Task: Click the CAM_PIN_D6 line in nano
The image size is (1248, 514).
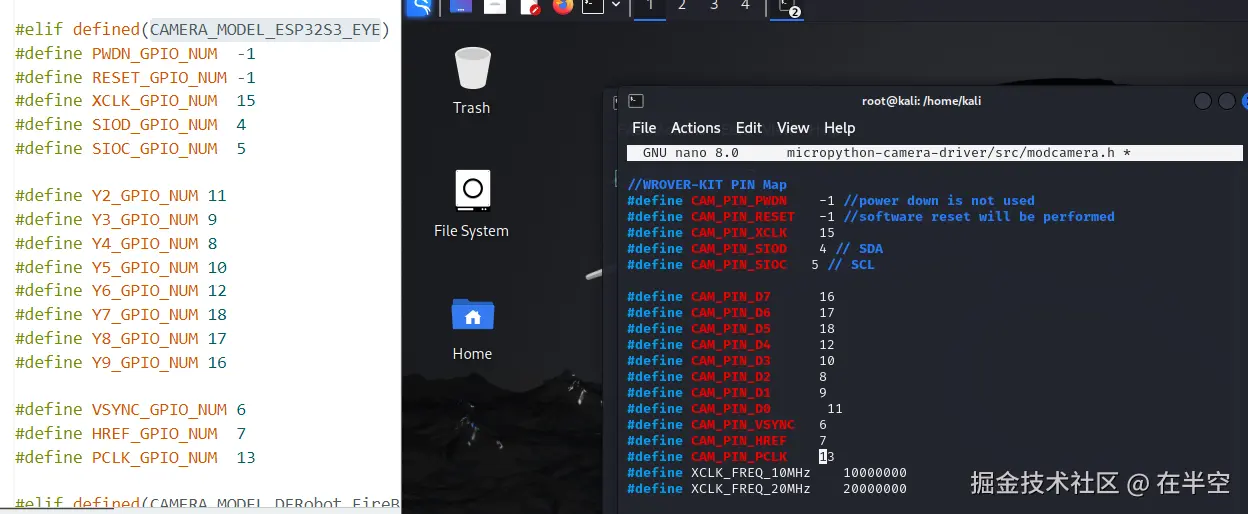Action: point(731,313)
